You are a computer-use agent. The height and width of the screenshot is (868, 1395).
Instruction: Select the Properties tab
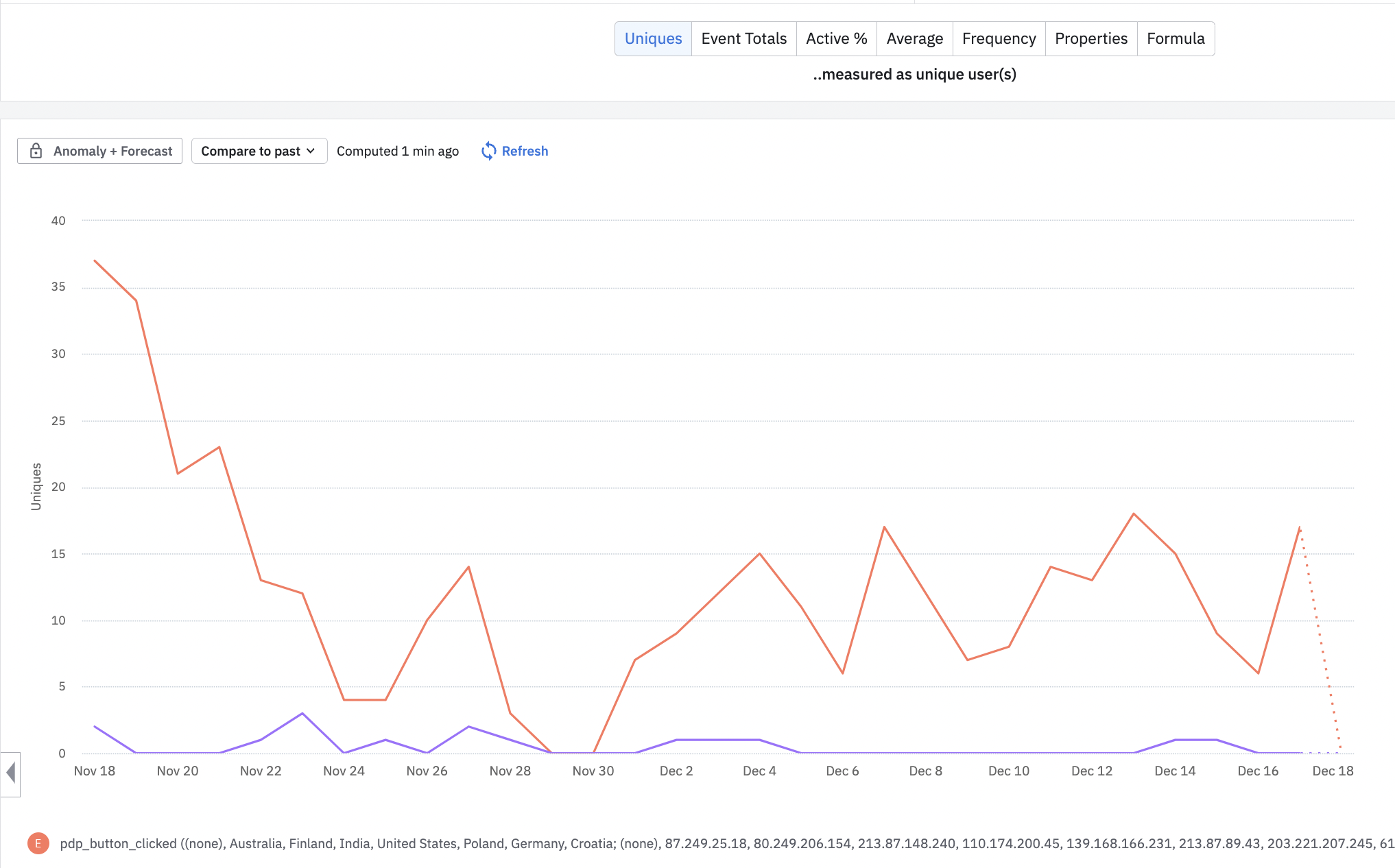(x=1090, y=38)
